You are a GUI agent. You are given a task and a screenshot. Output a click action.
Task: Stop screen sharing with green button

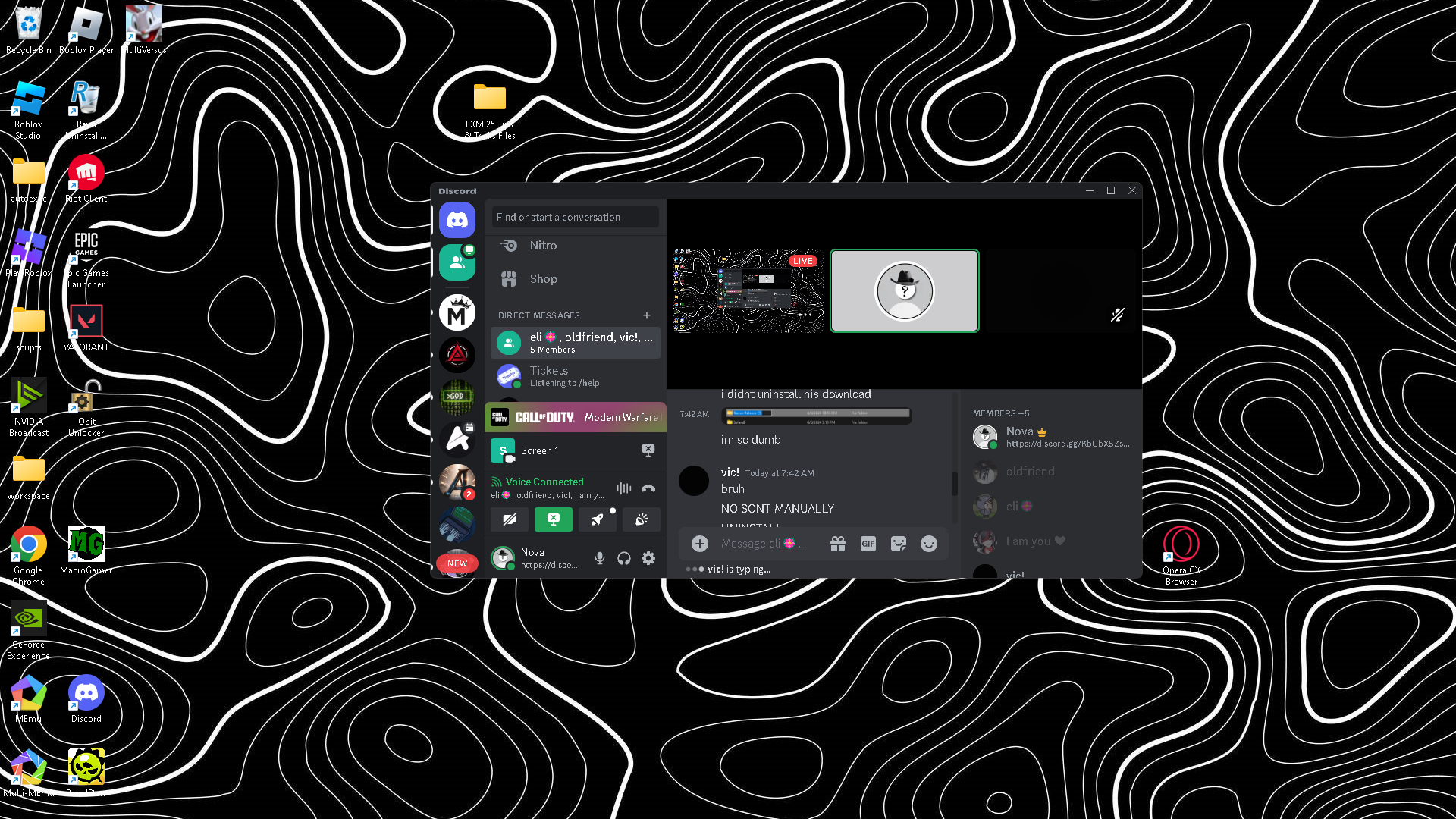[x=554, y=519]
